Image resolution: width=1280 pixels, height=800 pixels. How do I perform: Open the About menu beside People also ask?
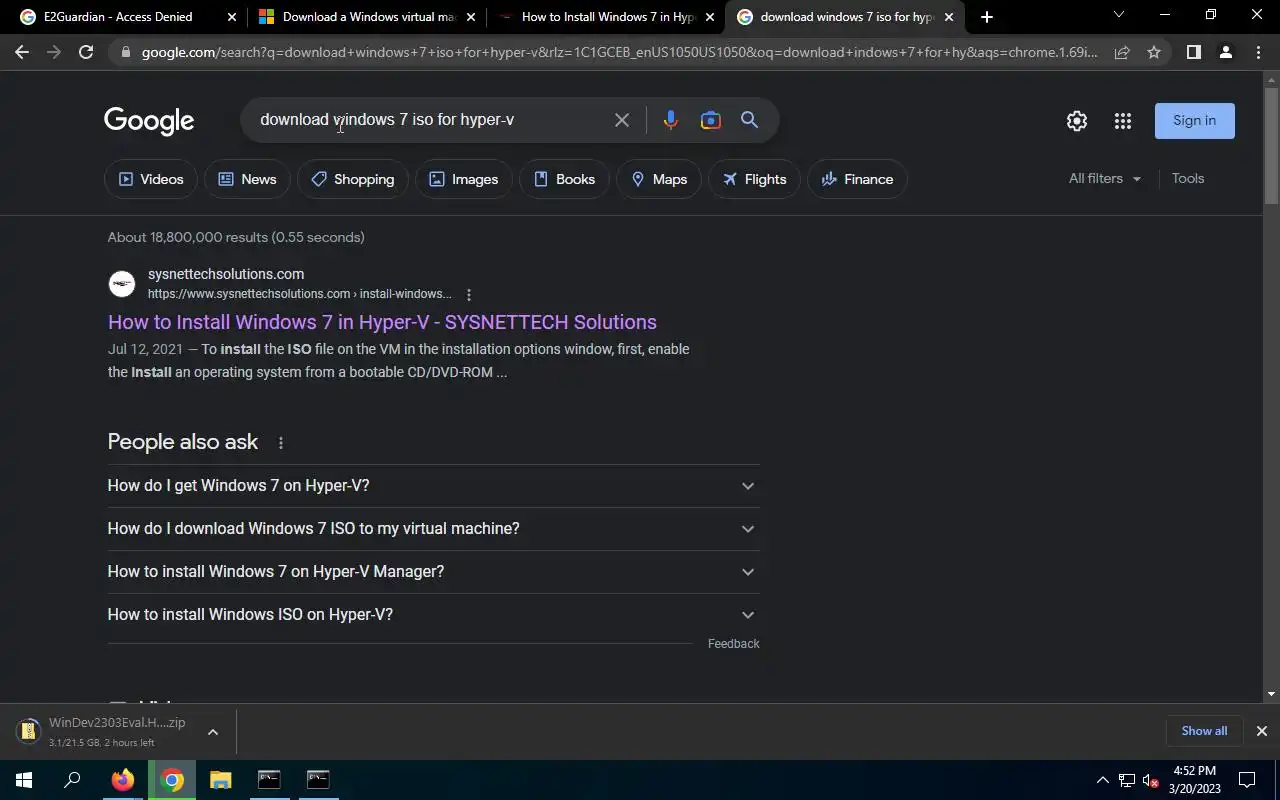coord(281,443)
